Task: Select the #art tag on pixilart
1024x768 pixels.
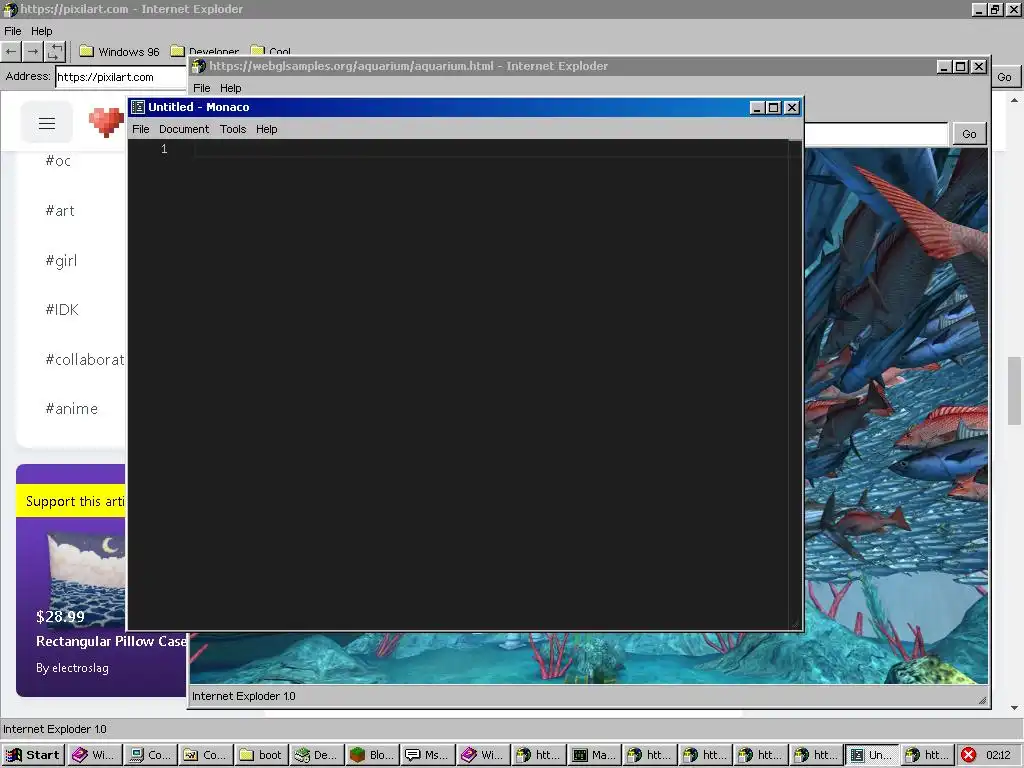Action: coord(60,210)
